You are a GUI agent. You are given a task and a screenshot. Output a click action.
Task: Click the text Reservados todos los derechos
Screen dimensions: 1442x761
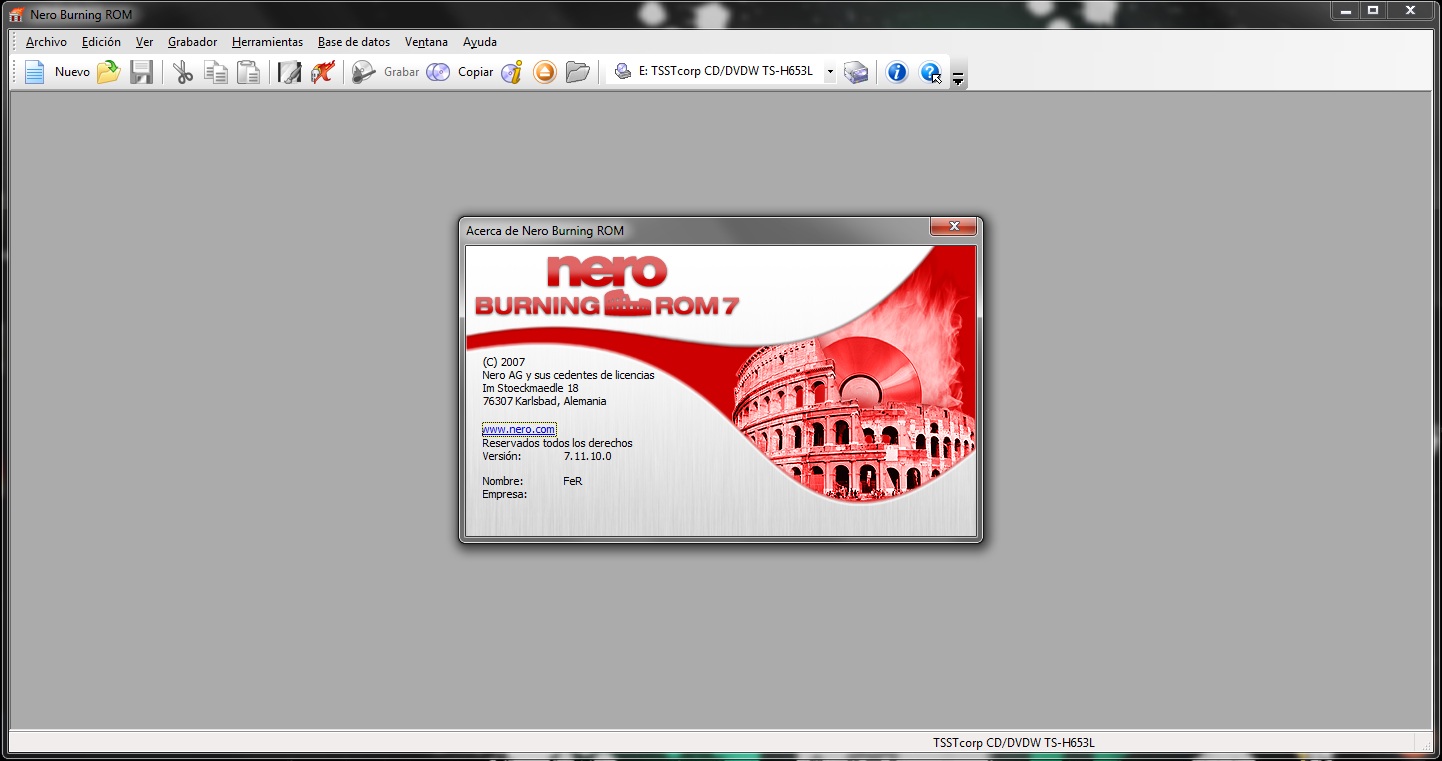click(x=557, y=443)
